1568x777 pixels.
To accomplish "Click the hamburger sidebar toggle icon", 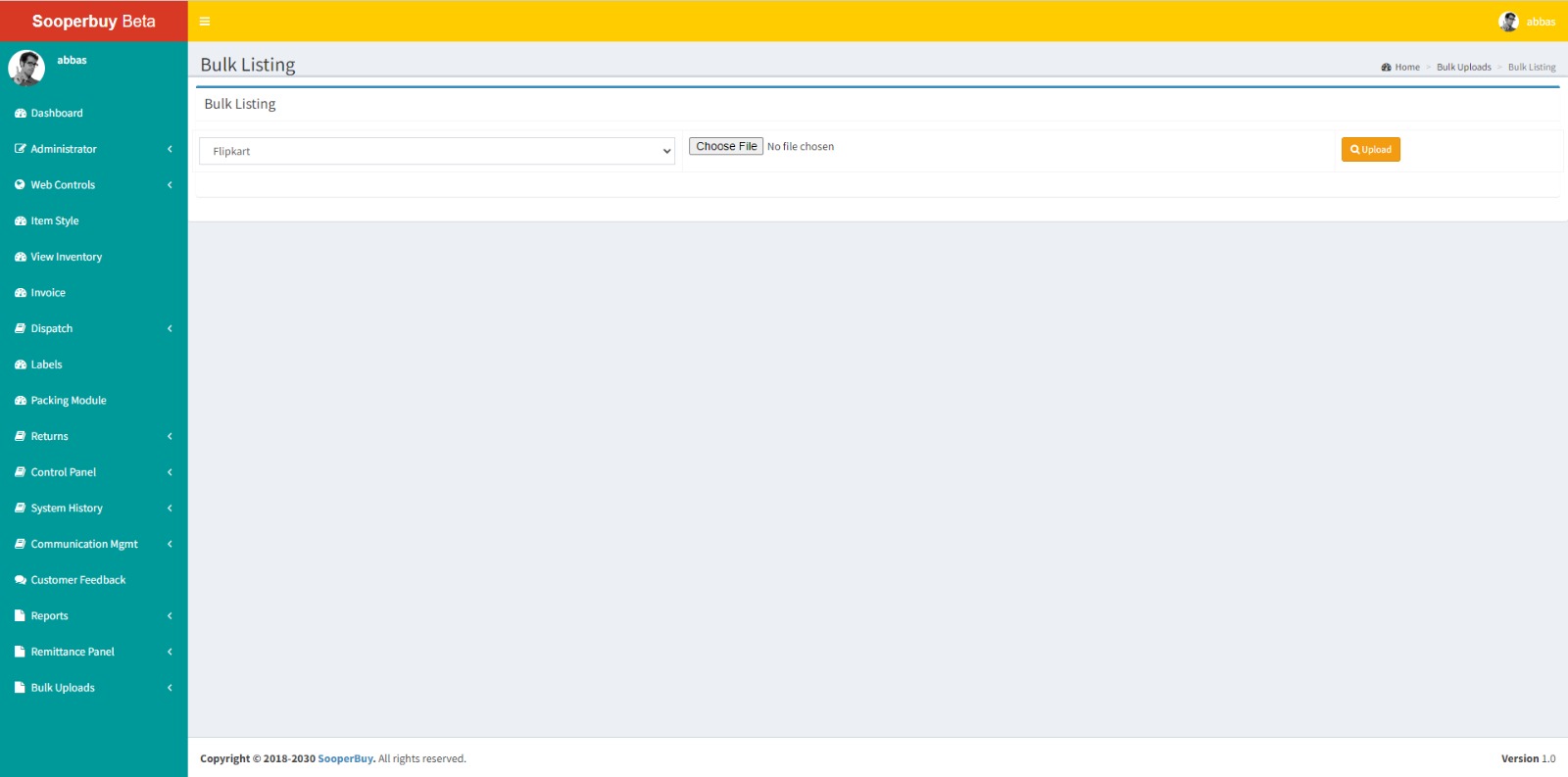I will [x=205, y=22].
